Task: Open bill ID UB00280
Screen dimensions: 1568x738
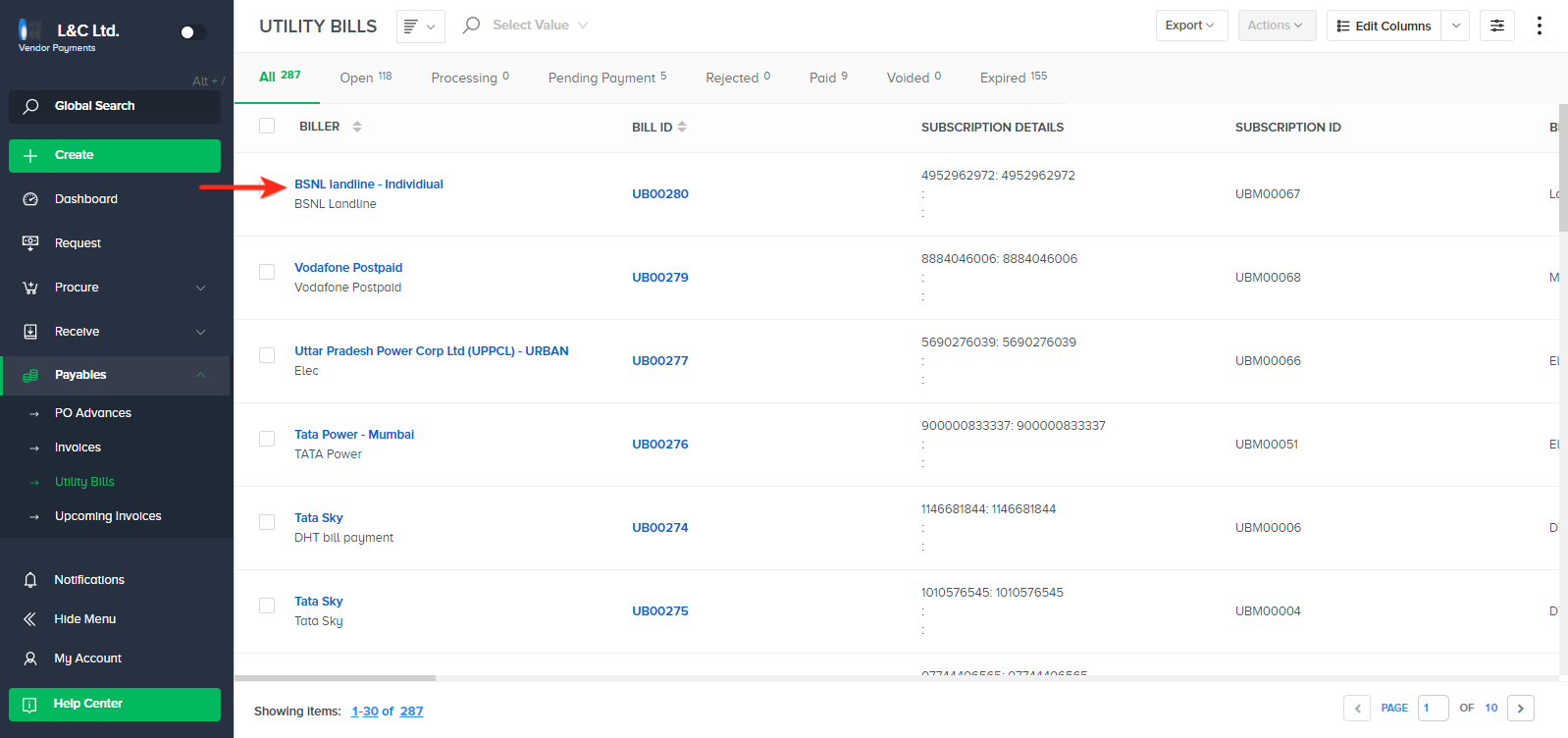Action: pyautogui.click(x=660, y=194)
